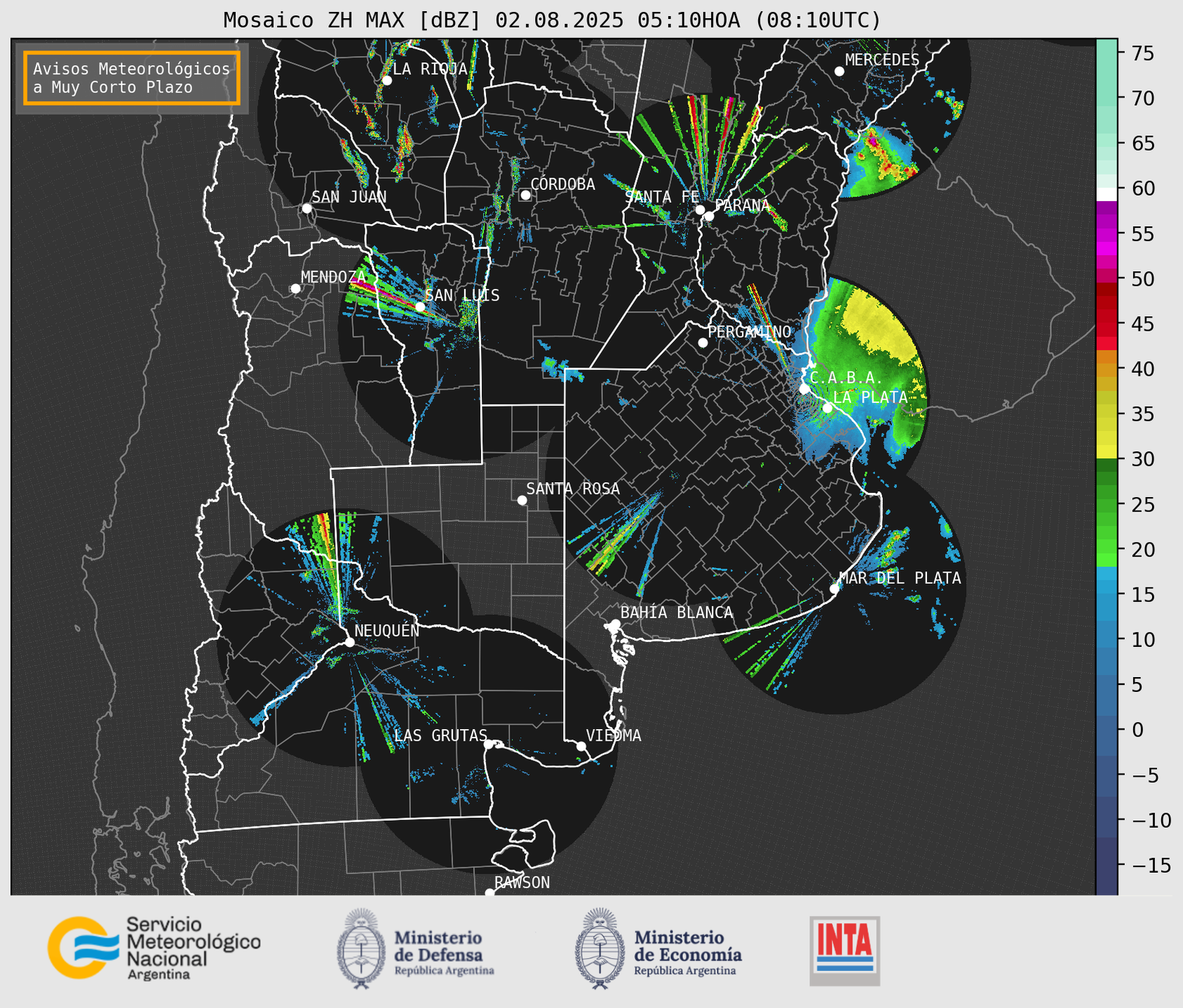This screenshot has height=1008, width=1183.
Task: Click the SAN JUAN city marker
Action: (x=306, y=208)
